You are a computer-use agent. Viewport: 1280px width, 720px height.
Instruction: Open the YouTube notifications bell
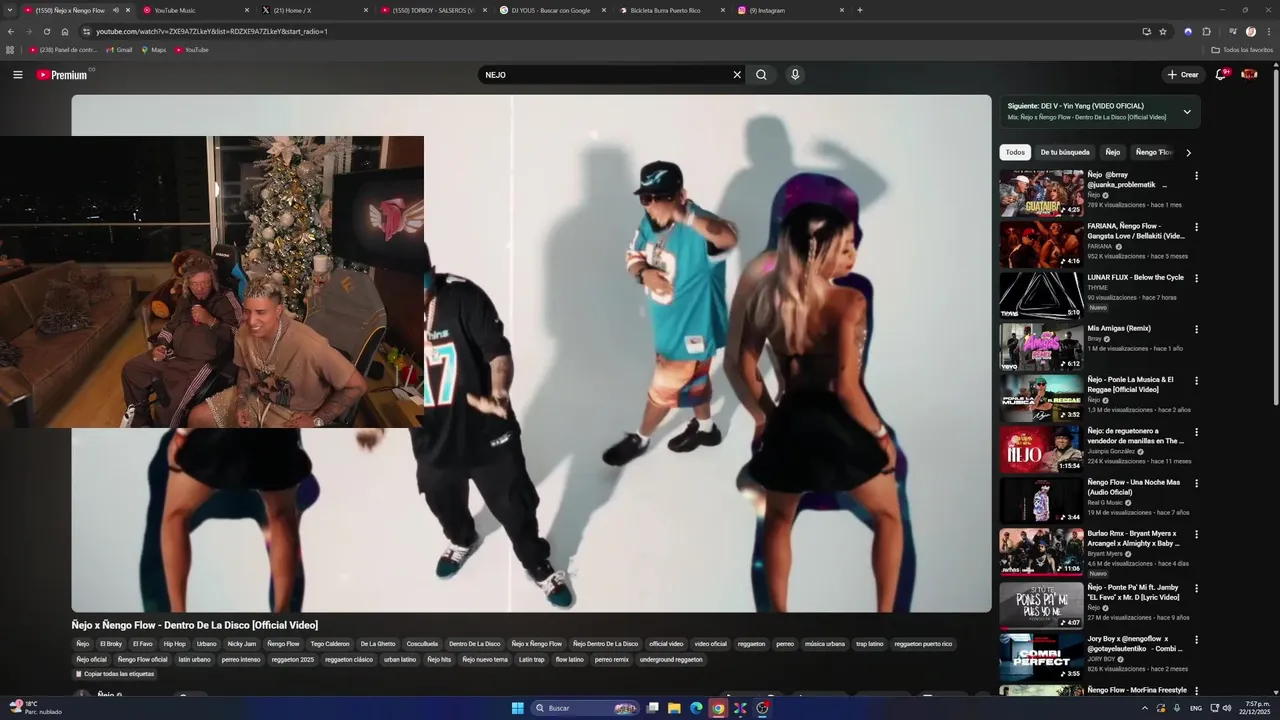pos(1221,74)
